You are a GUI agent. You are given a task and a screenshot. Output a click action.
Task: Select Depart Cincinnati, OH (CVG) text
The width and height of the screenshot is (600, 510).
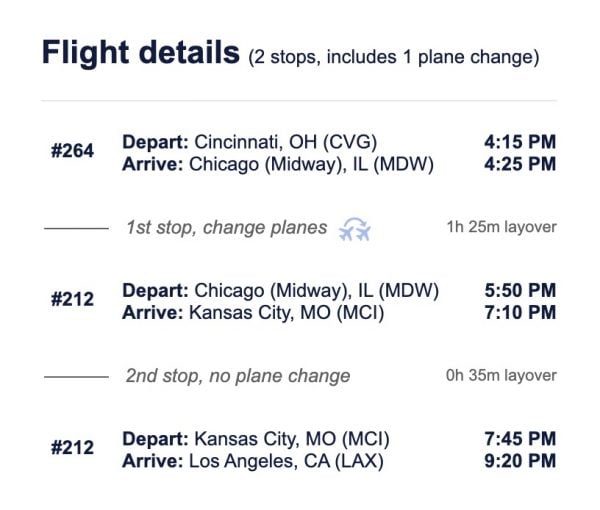250,141
